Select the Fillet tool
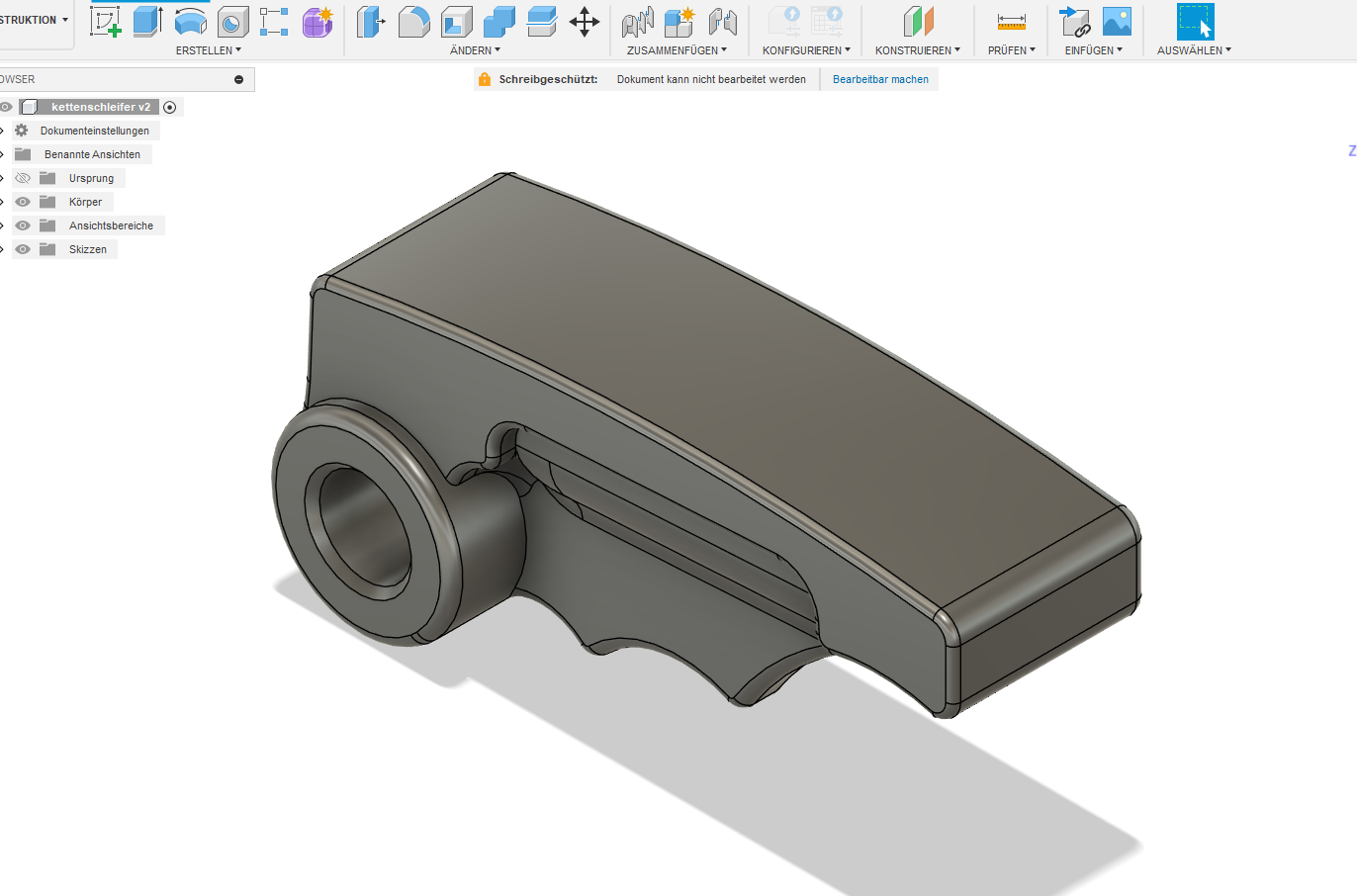 coord(413,21)
